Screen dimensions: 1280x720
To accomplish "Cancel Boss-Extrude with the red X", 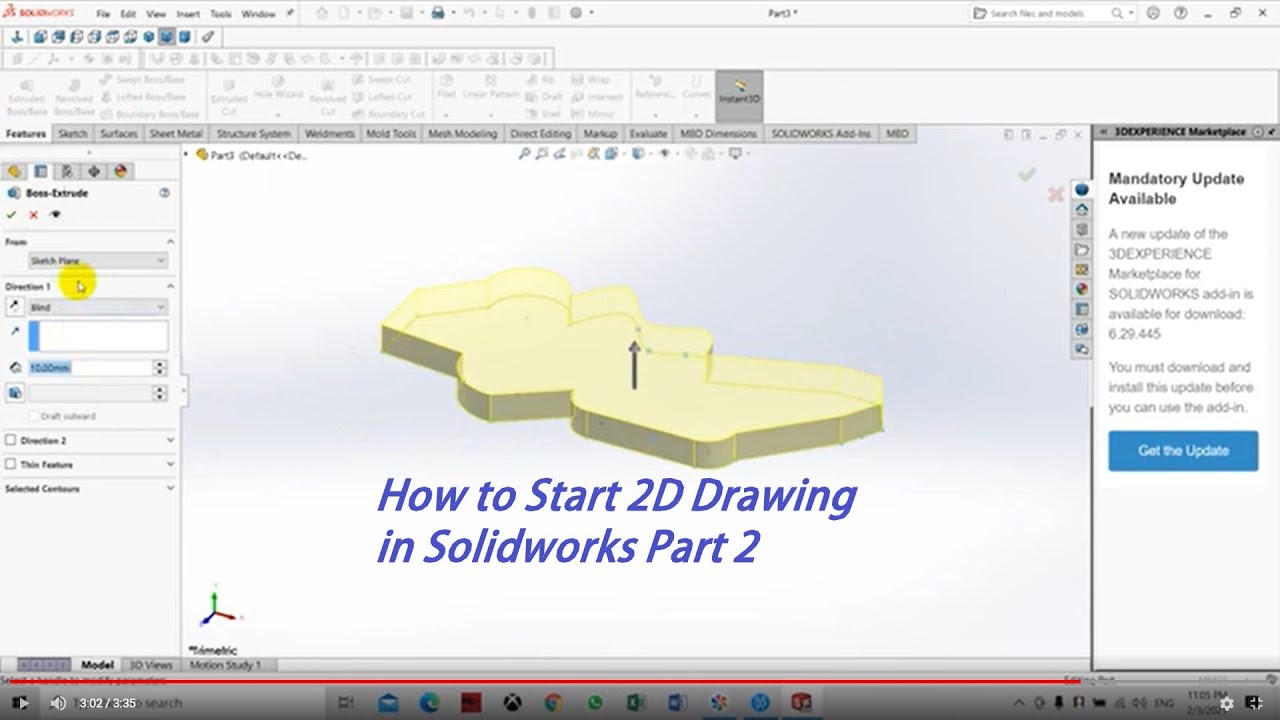I will coord(33,215).
